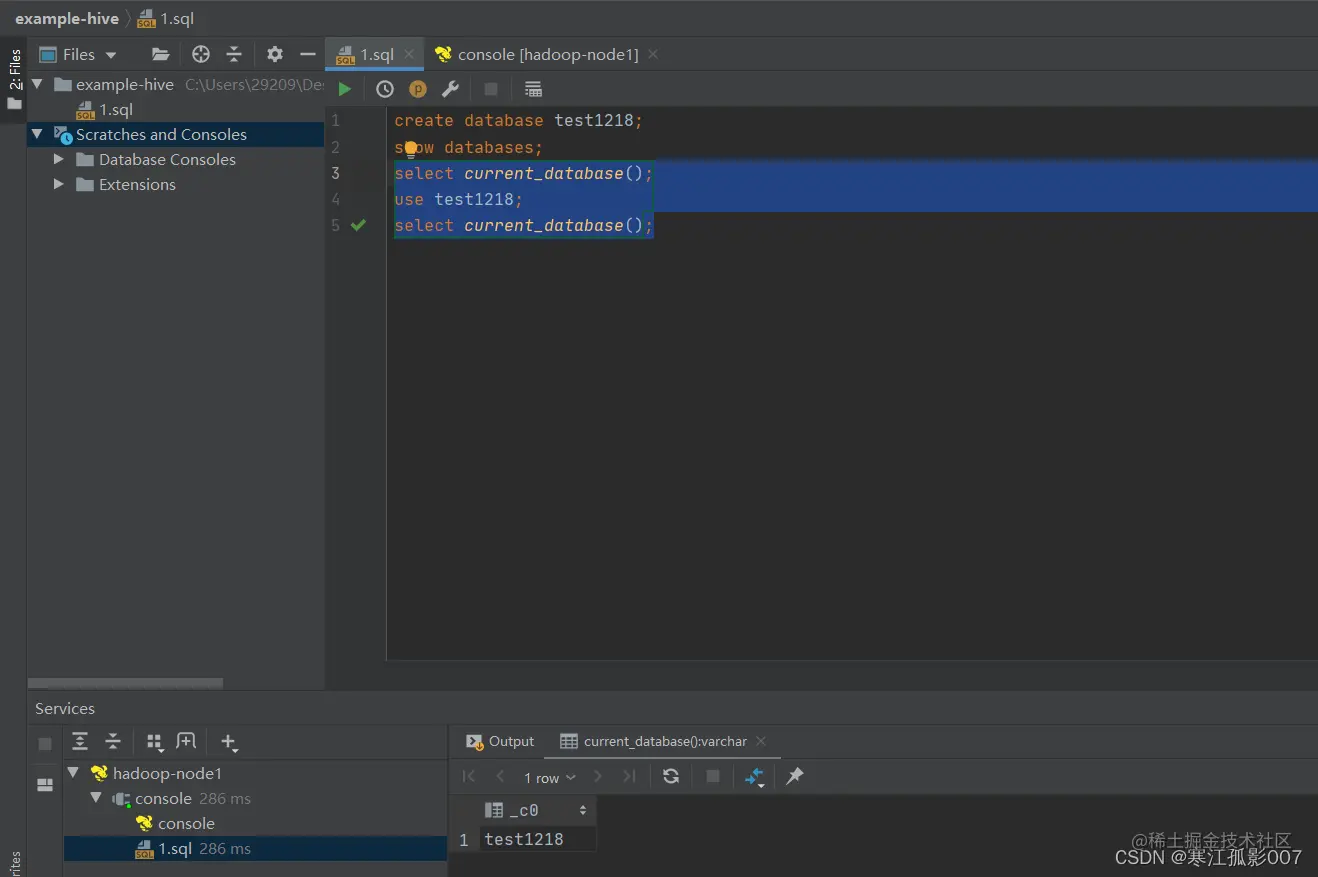Click the stop icon in results toolbar
Viewport: 1318px width, 877px height.
pyautogui.click(x=713, y=776)
